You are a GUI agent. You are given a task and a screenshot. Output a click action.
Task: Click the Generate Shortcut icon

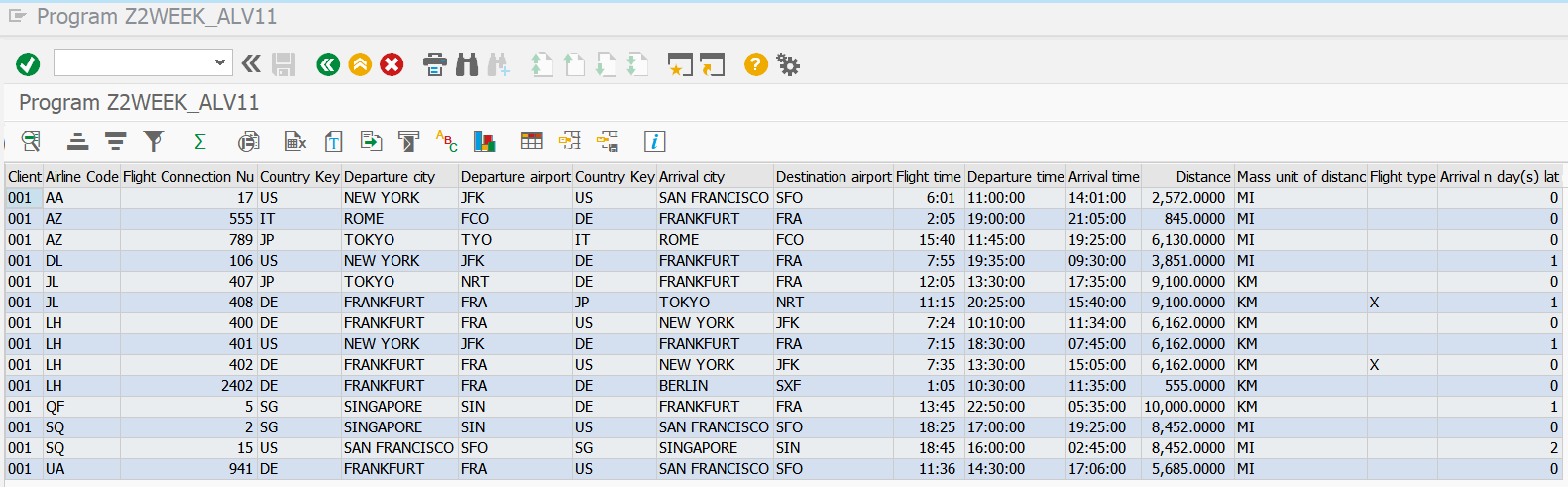tap(712, 64)
